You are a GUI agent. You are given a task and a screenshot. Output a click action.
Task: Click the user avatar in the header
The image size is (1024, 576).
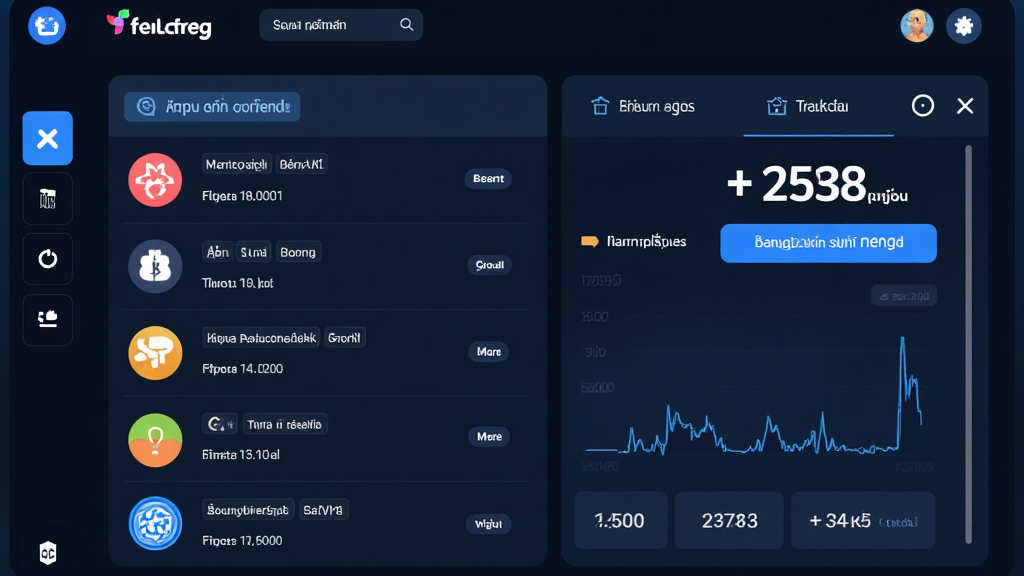916,26
